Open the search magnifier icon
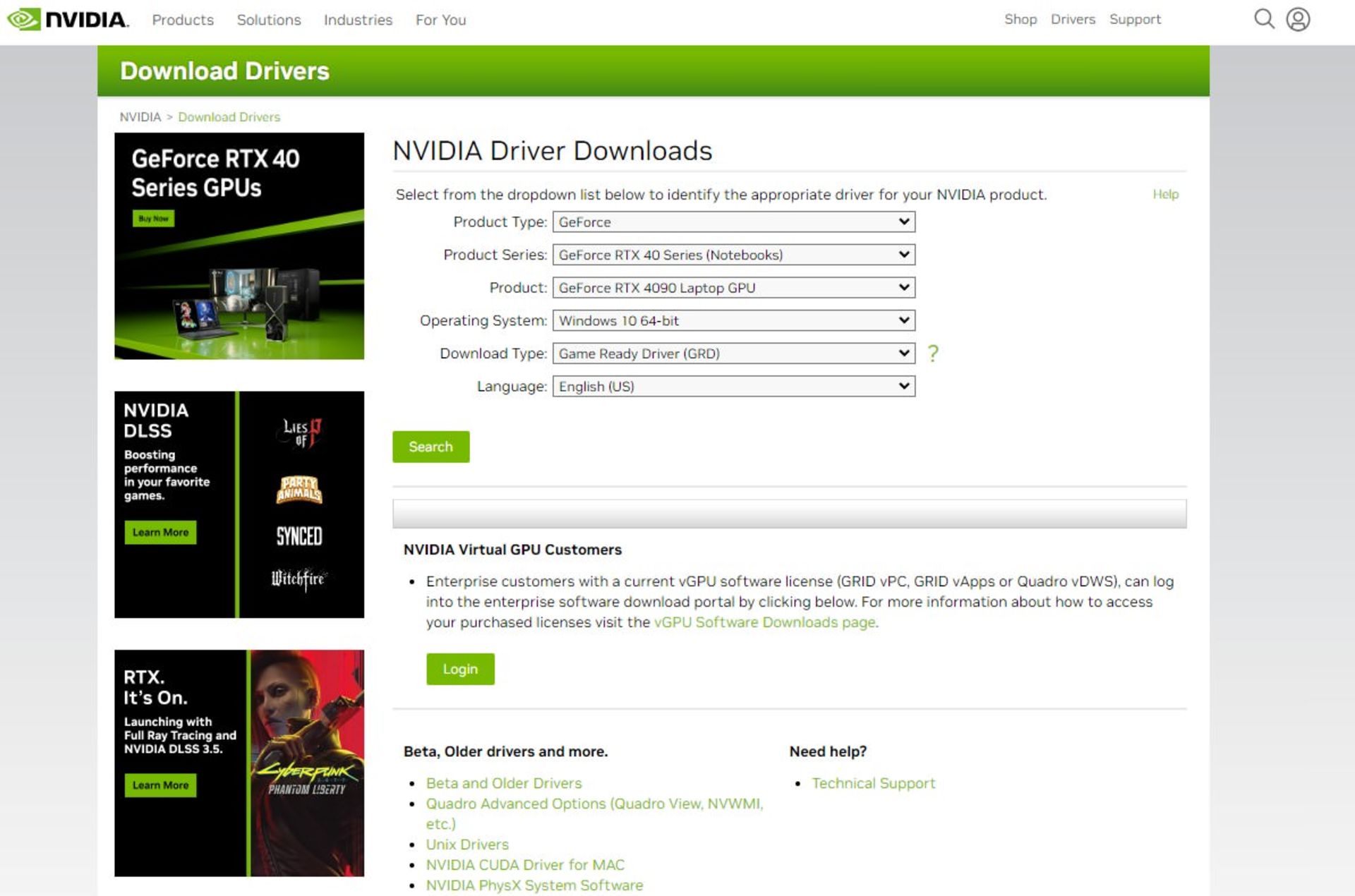 (1264, 19)
